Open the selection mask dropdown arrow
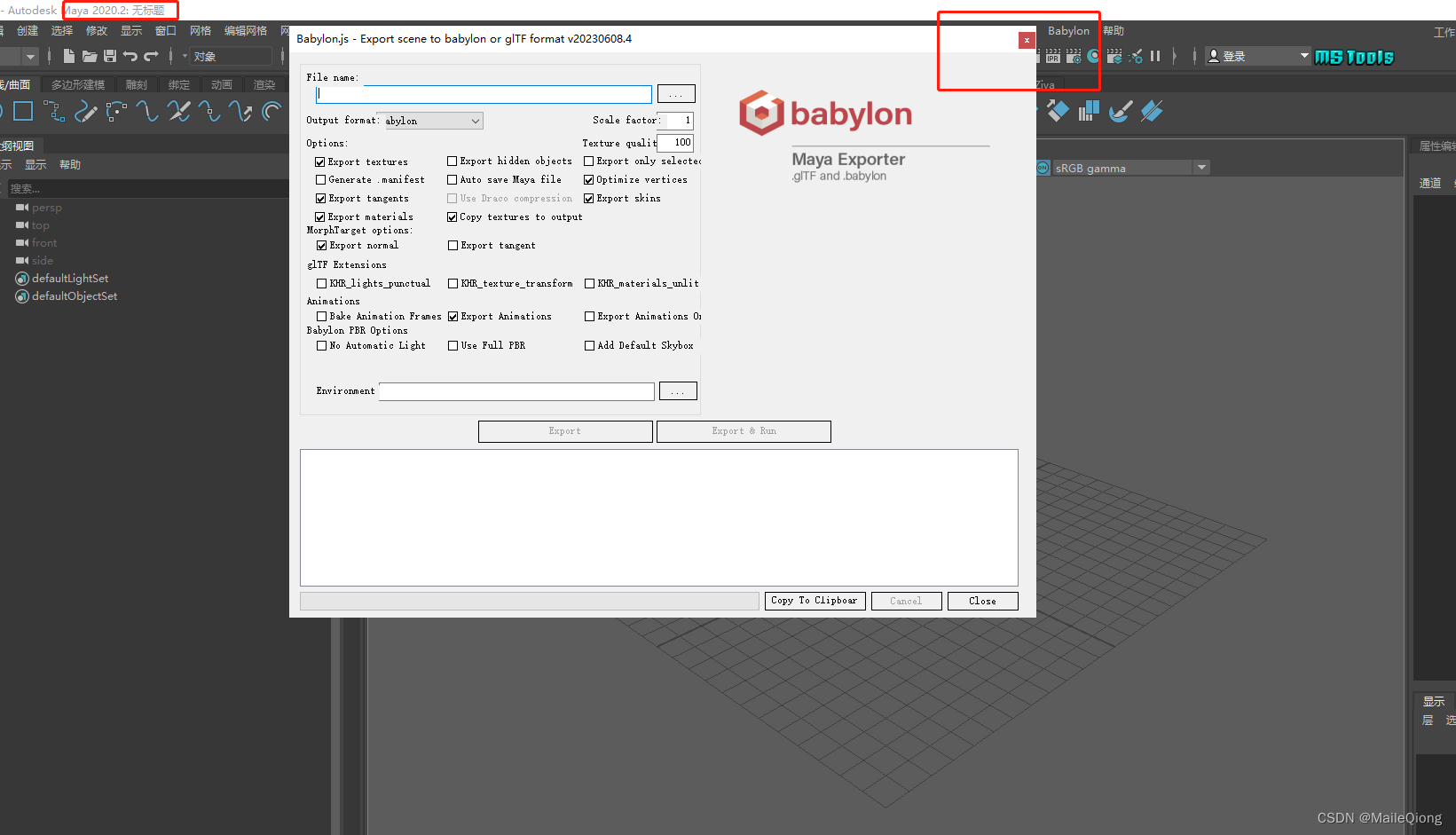This screenshot has width=1456, height=835. [x=185, y=56]
